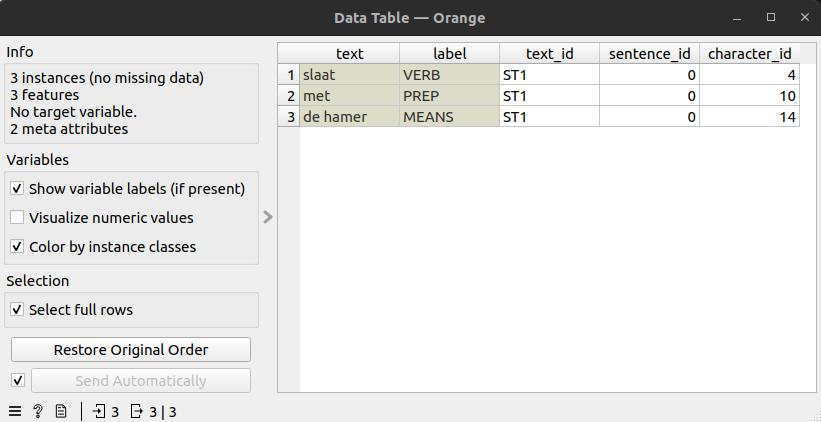The height and width of the screenshot is (422, 821).
Task: Click the cell containing 'de hamer'
Action: click(349, 116)
